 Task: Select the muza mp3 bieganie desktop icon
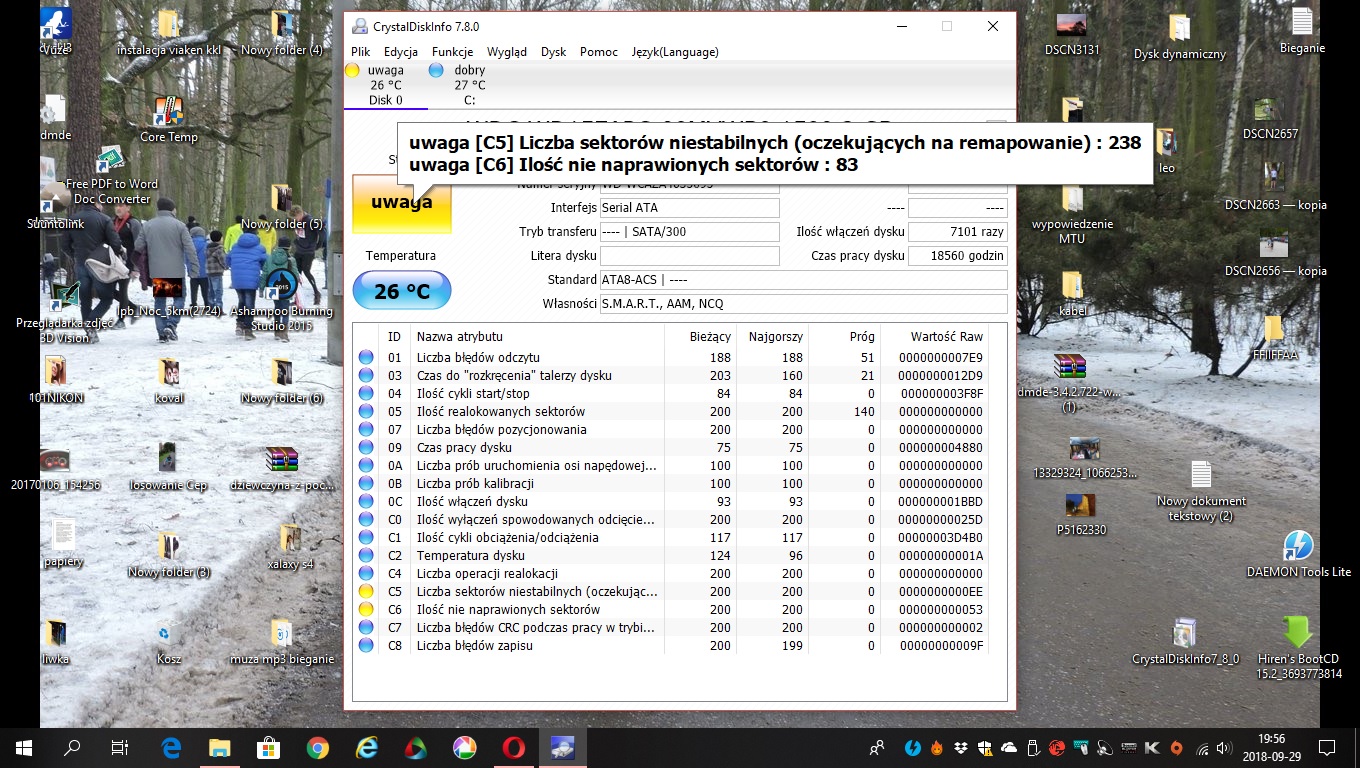[x=281, y=642]
